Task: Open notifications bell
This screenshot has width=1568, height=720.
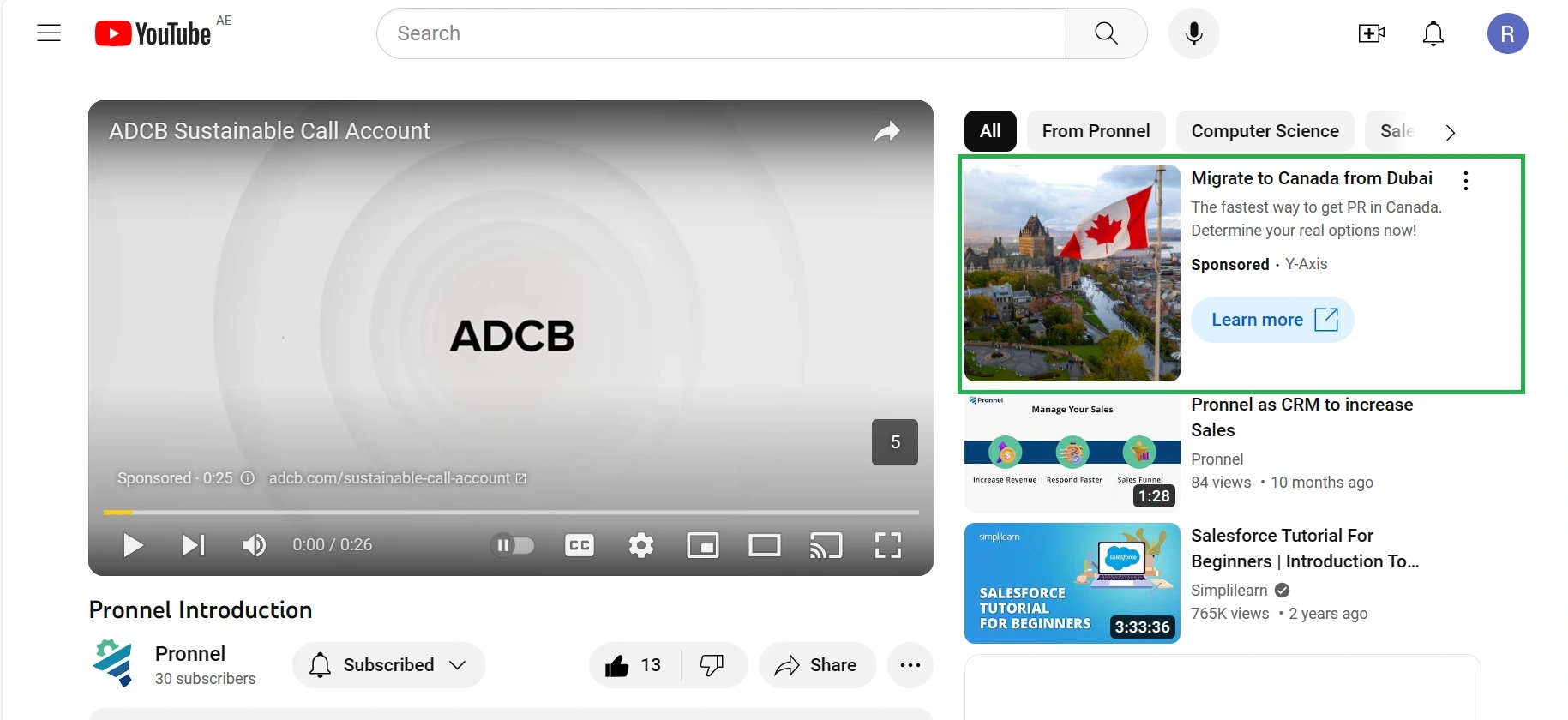Action: click(1433, 33)
